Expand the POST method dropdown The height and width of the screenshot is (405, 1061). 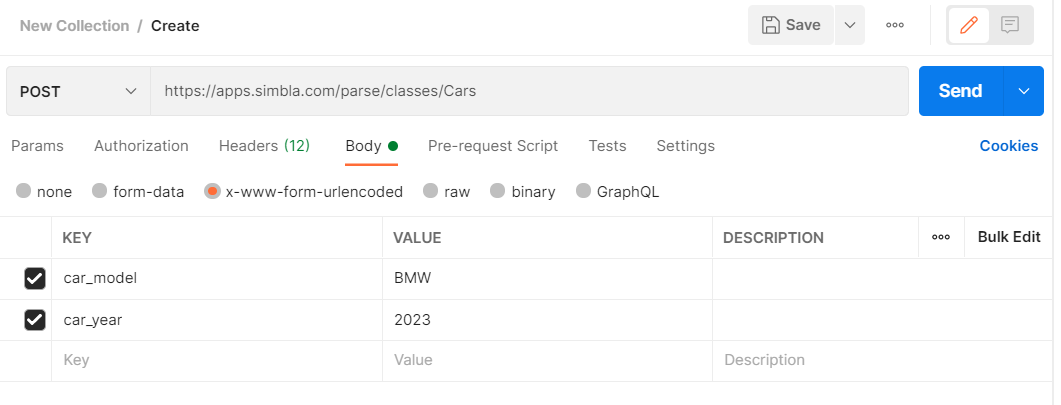[78, 91]
